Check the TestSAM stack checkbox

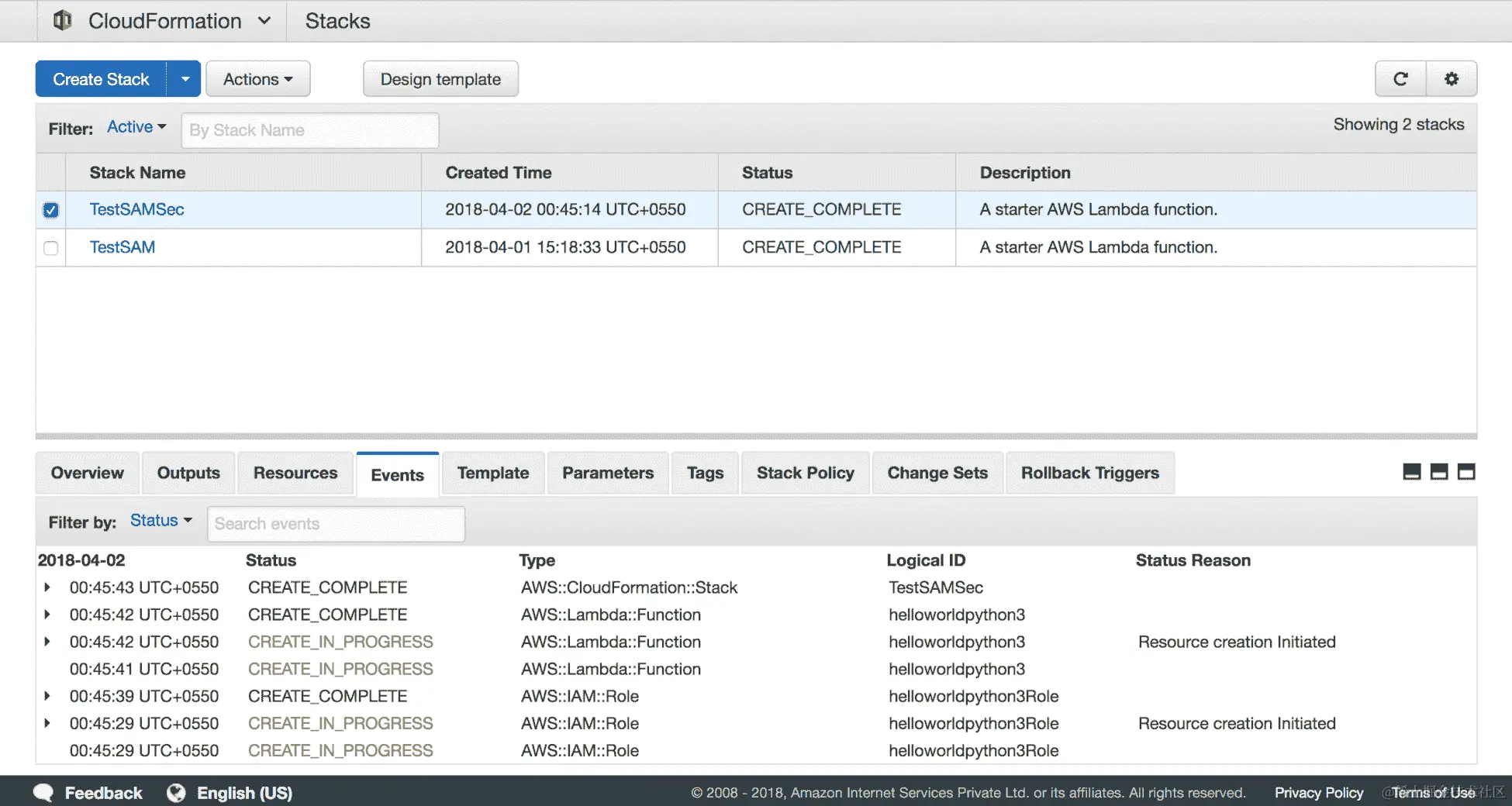click(x=51, y=248)
